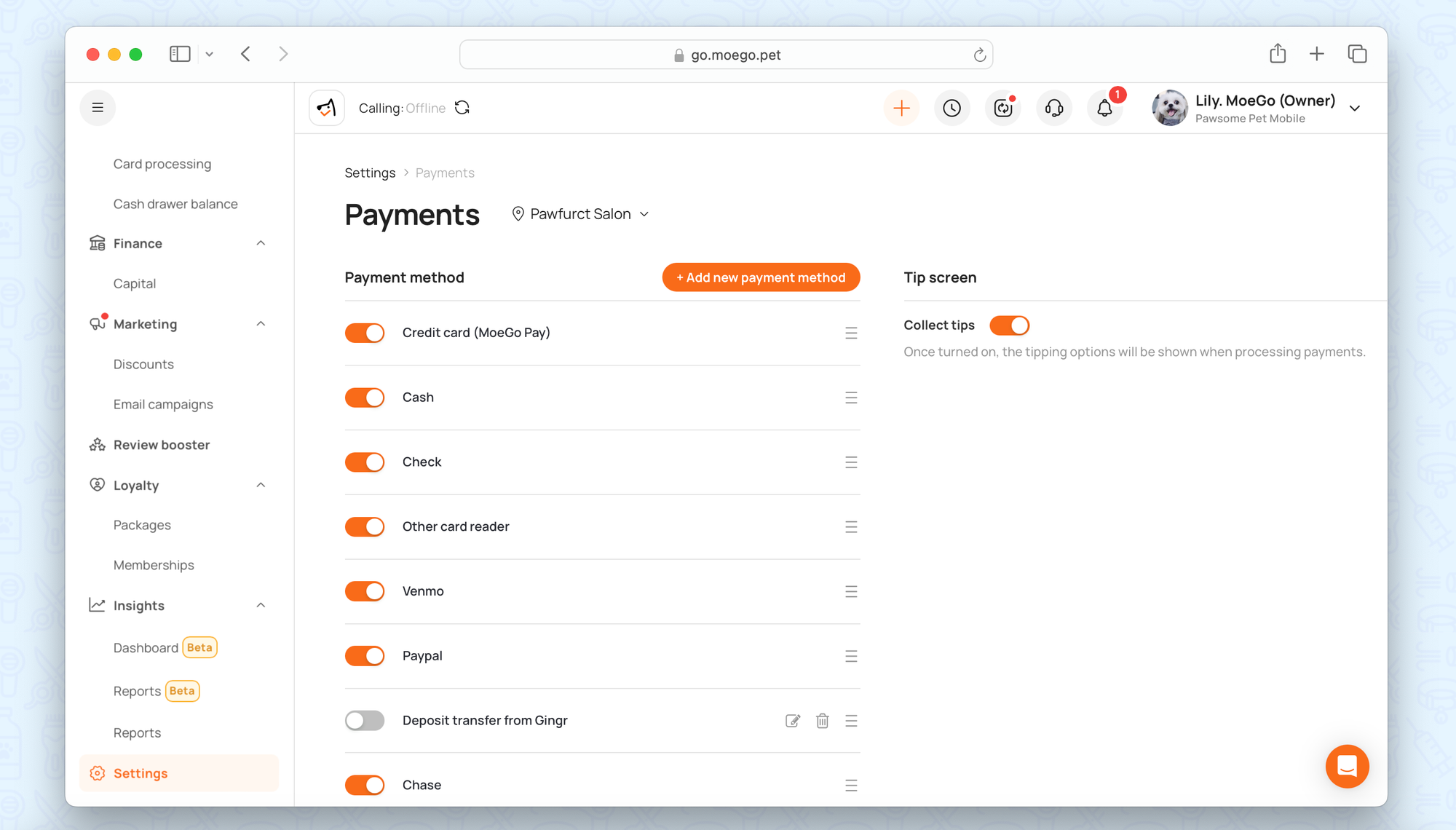Open the notifications bell icon
The height and width of the screenshot is (830, 1456).
[x=1104, y=108]
